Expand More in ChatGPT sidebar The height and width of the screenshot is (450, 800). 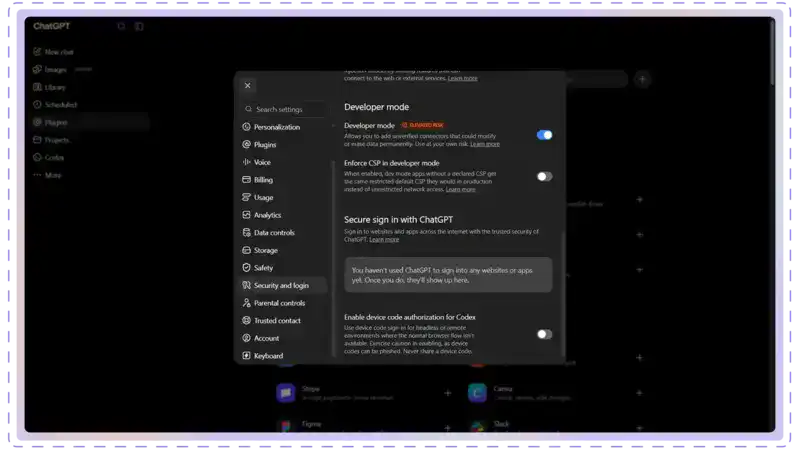[x=47, y=175]
